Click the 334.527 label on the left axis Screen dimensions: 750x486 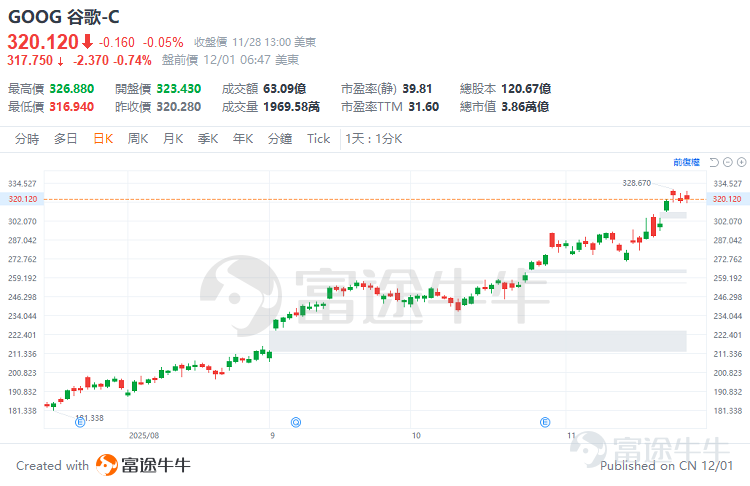(22, 184)
